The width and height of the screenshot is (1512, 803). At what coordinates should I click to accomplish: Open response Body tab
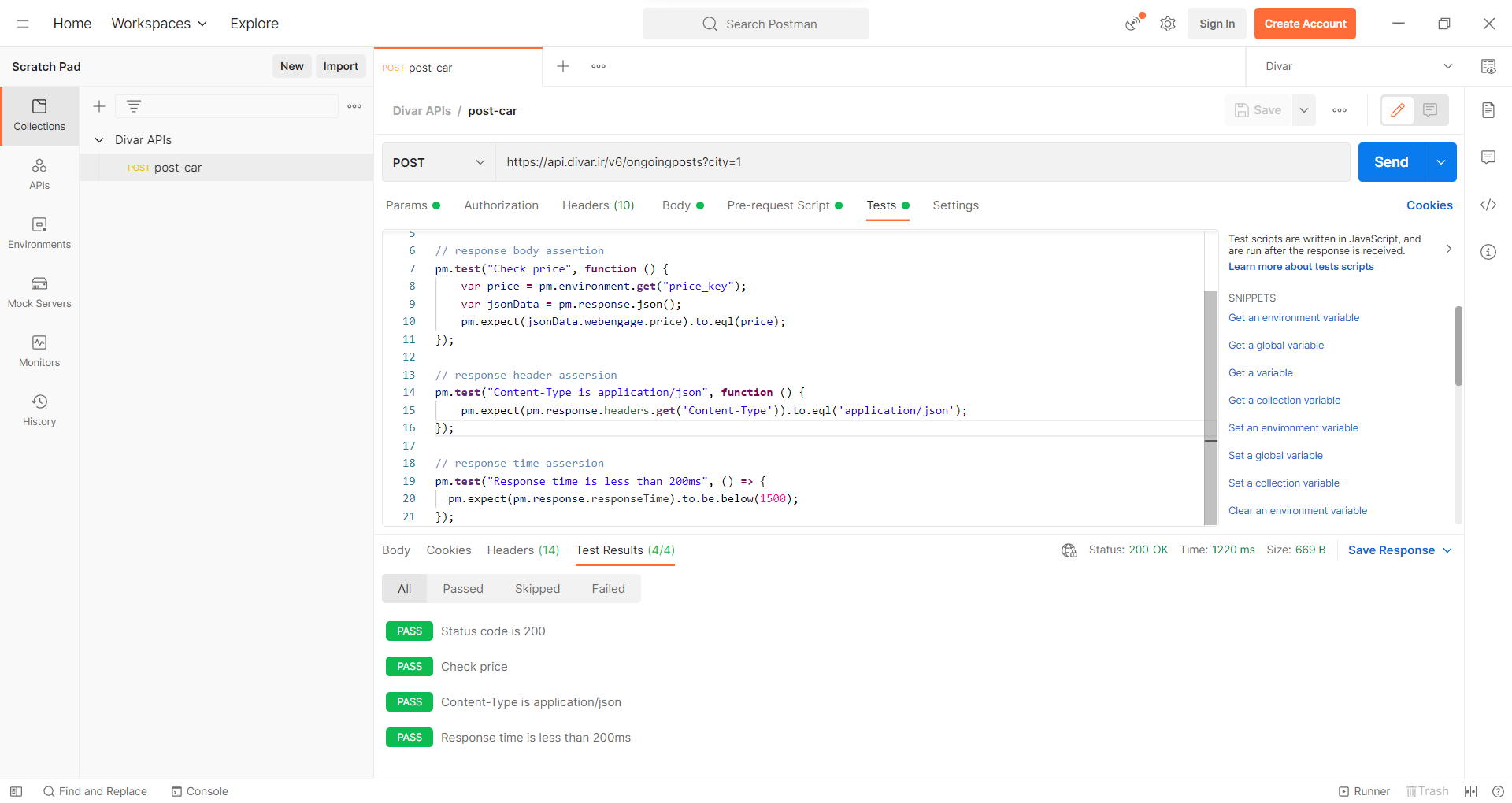pyautogui.click(x=396, y=550)
